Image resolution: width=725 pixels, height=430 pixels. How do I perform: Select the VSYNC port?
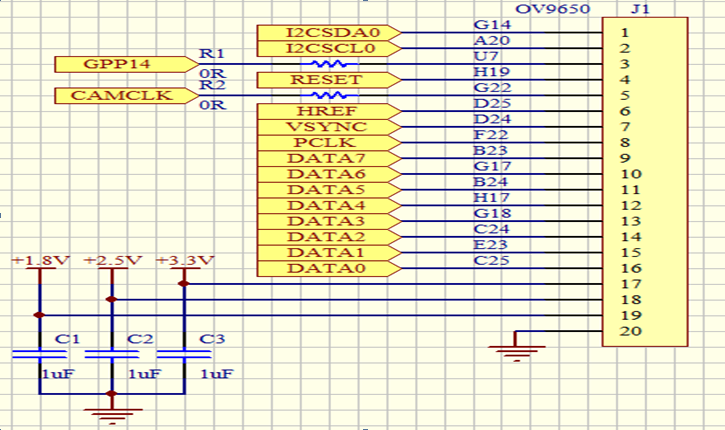click(x=329, y=127)
